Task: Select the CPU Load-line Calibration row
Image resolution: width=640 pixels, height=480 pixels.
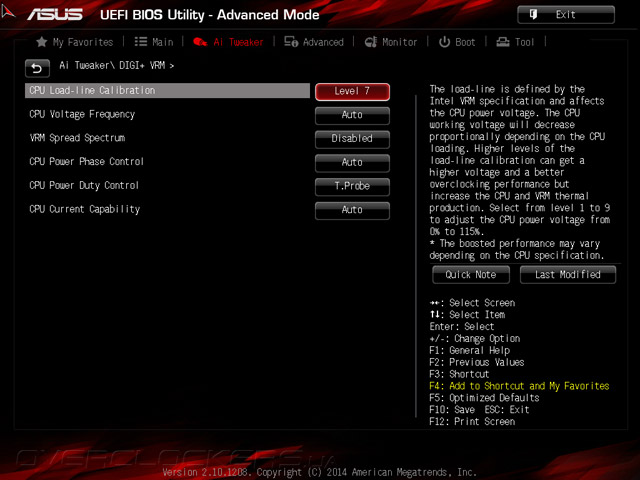Action: point(167,91)
